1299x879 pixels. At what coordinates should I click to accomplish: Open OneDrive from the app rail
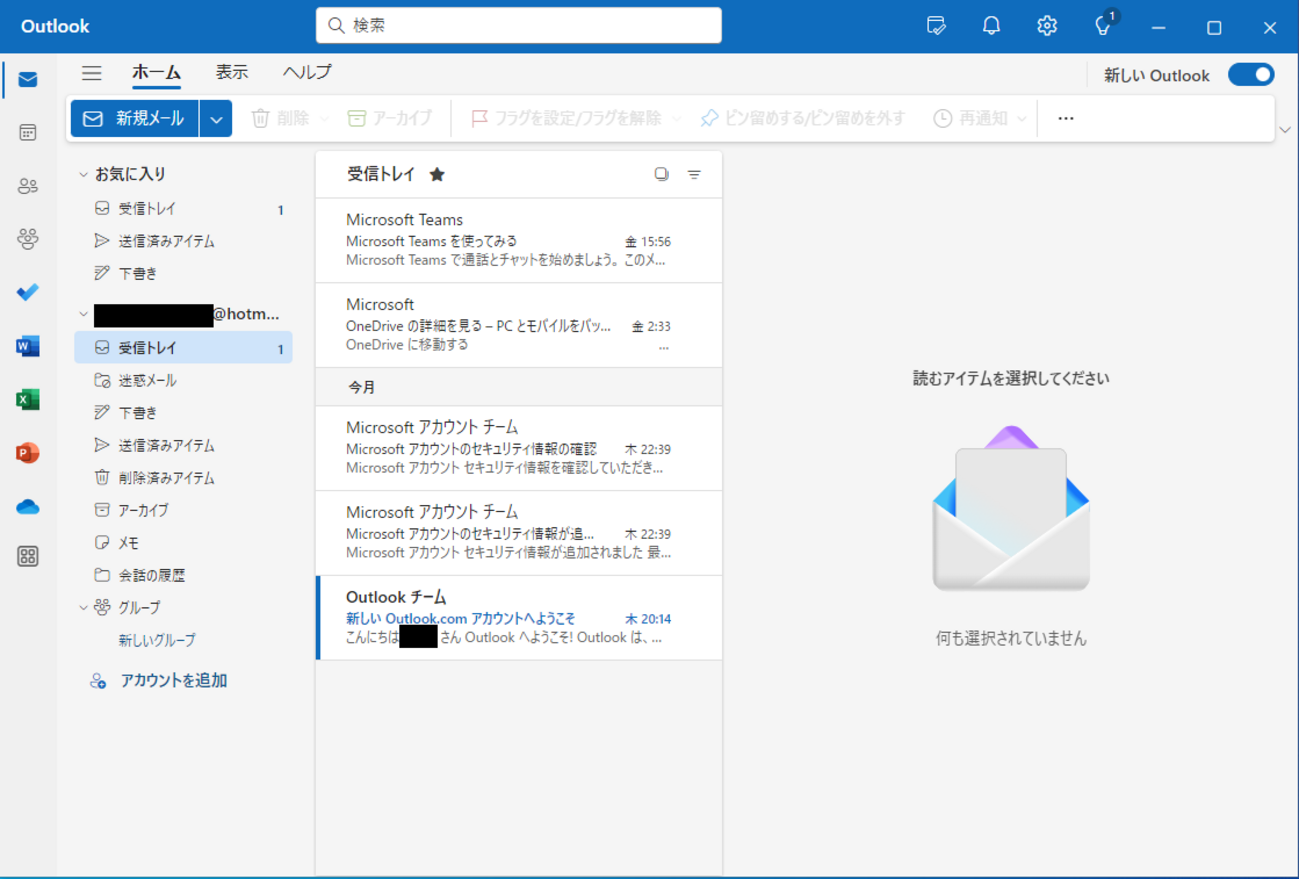(28, 507)
